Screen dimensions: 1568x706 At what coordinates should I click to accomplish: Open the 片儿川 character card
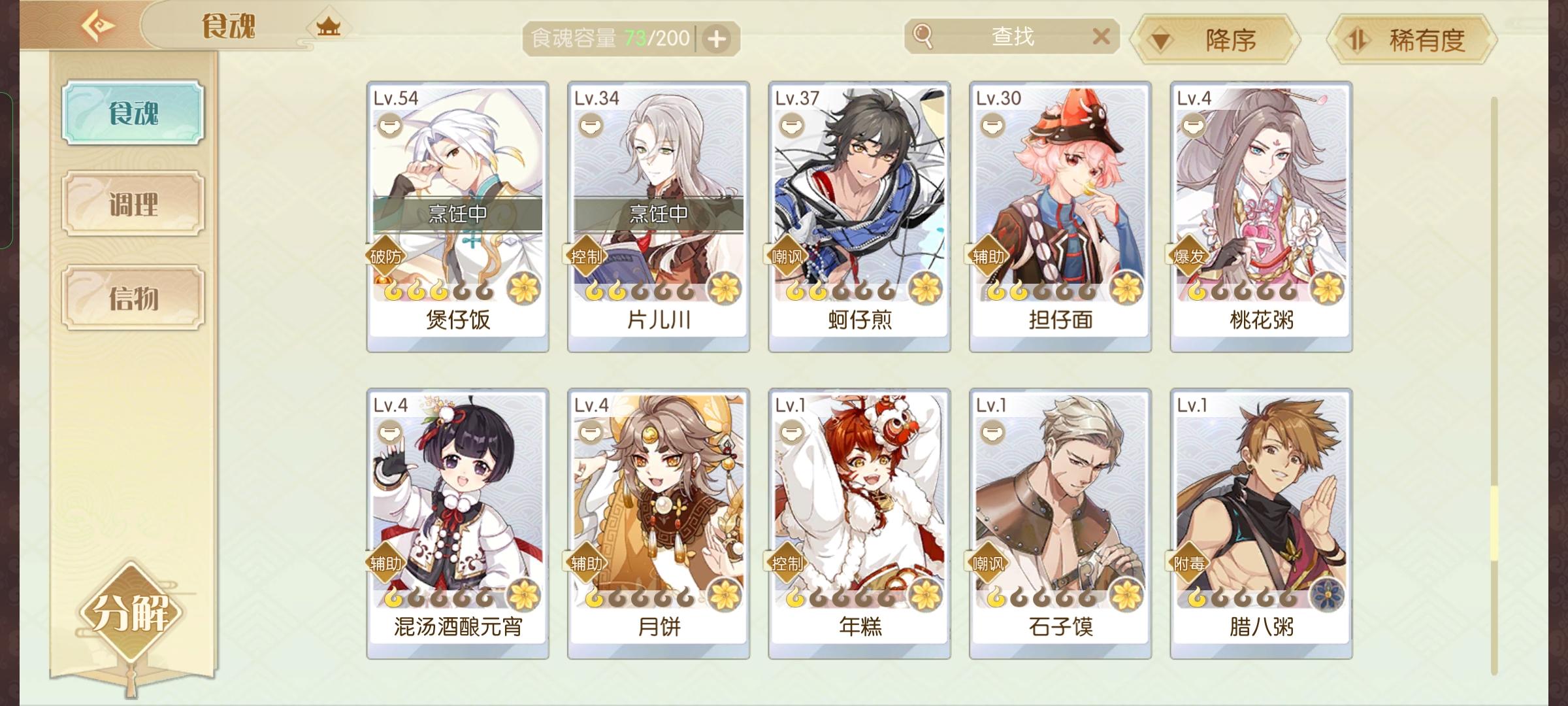coord(659,217)
